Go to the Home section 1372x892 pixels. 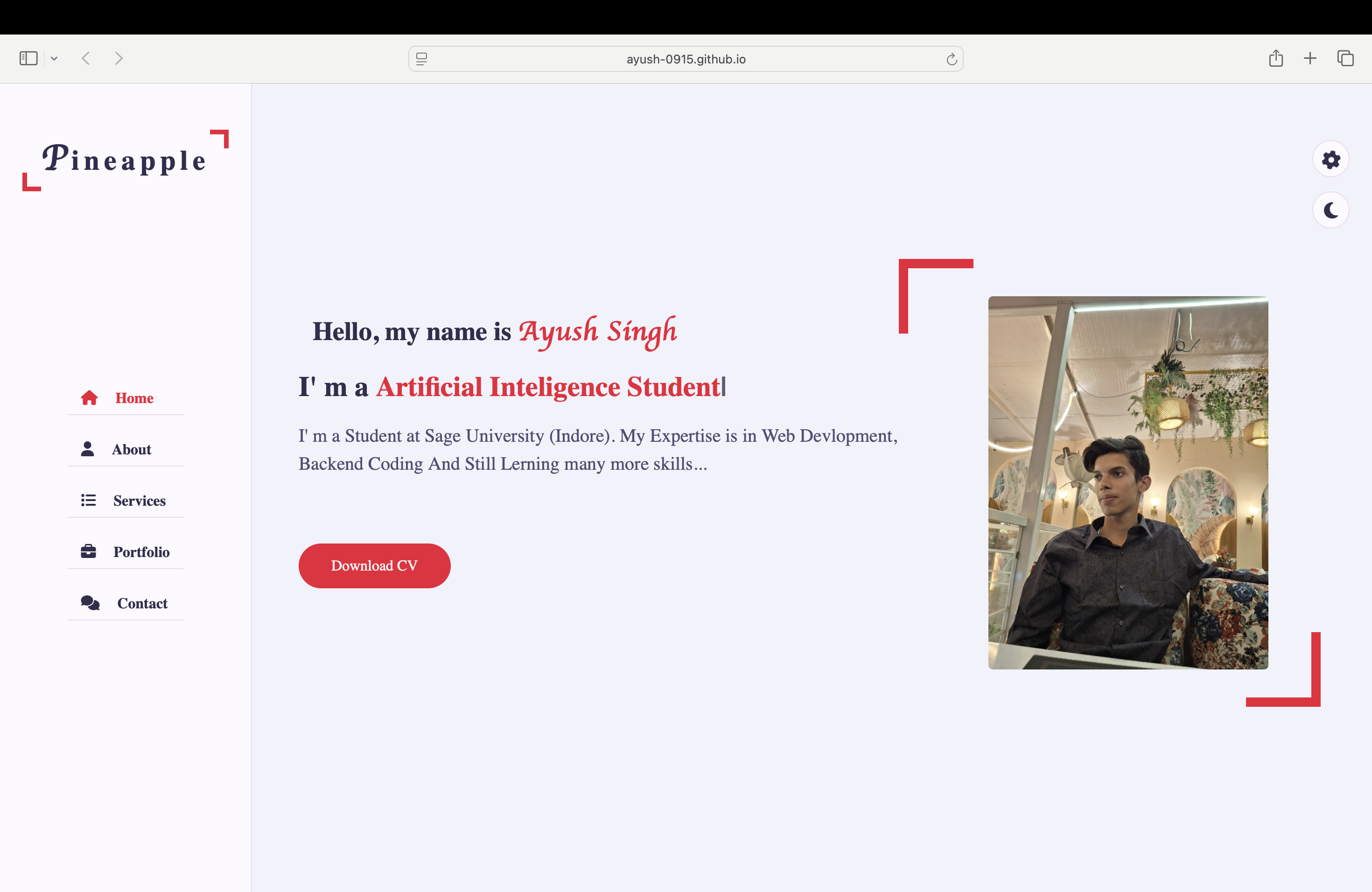click(134, 398)
